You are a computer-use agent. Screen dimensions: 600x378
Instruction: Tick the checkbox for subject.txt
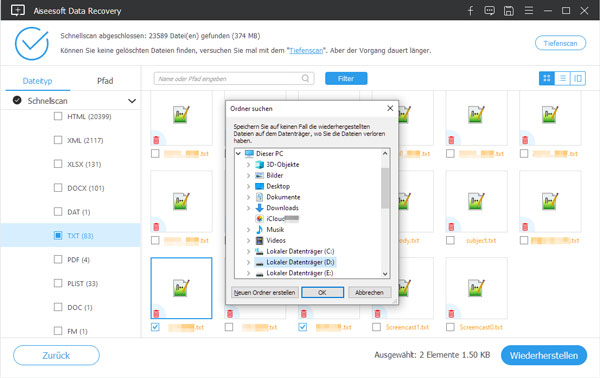[450, 240]
